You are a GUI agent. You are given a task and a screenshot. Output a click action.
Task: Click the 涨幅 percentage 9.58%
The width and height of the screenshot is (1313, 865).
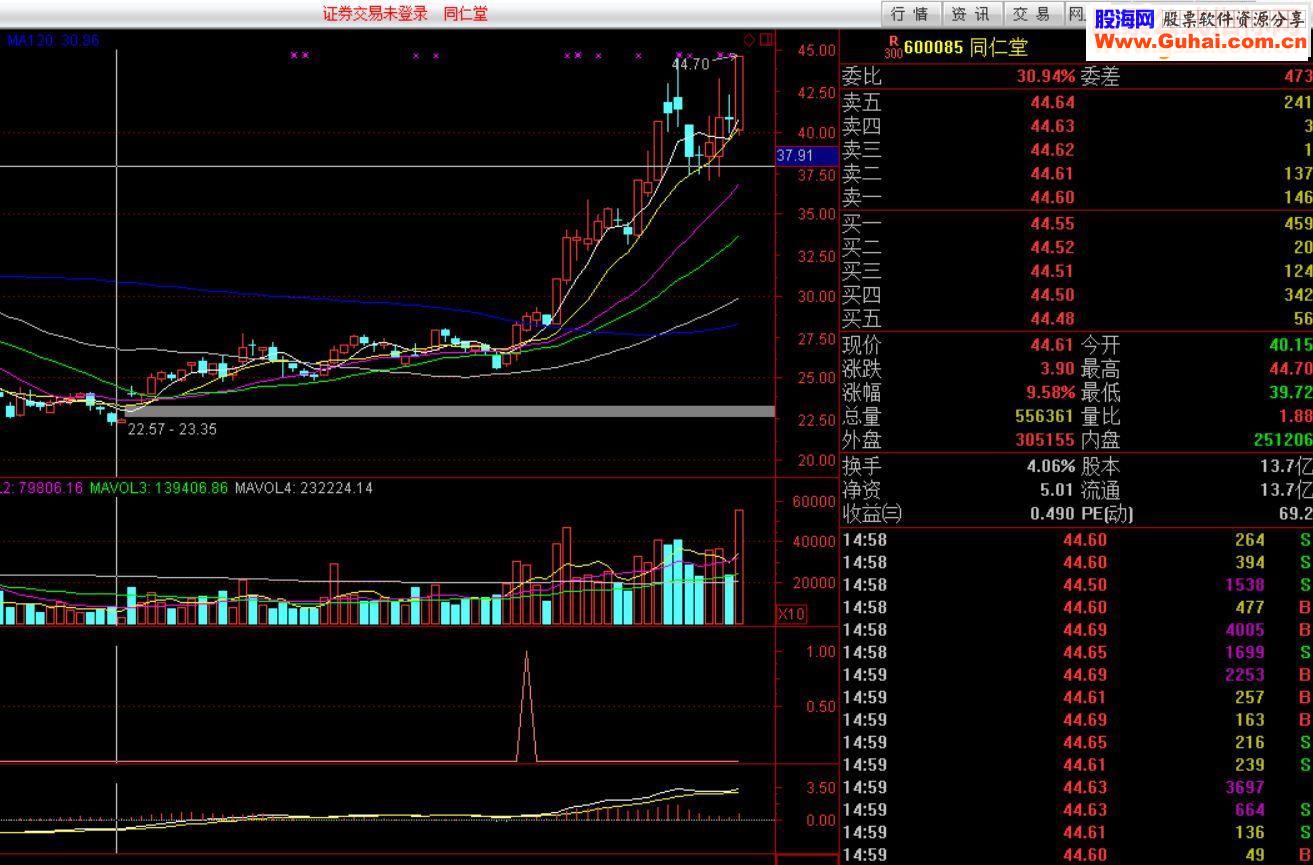(1053, 393)
